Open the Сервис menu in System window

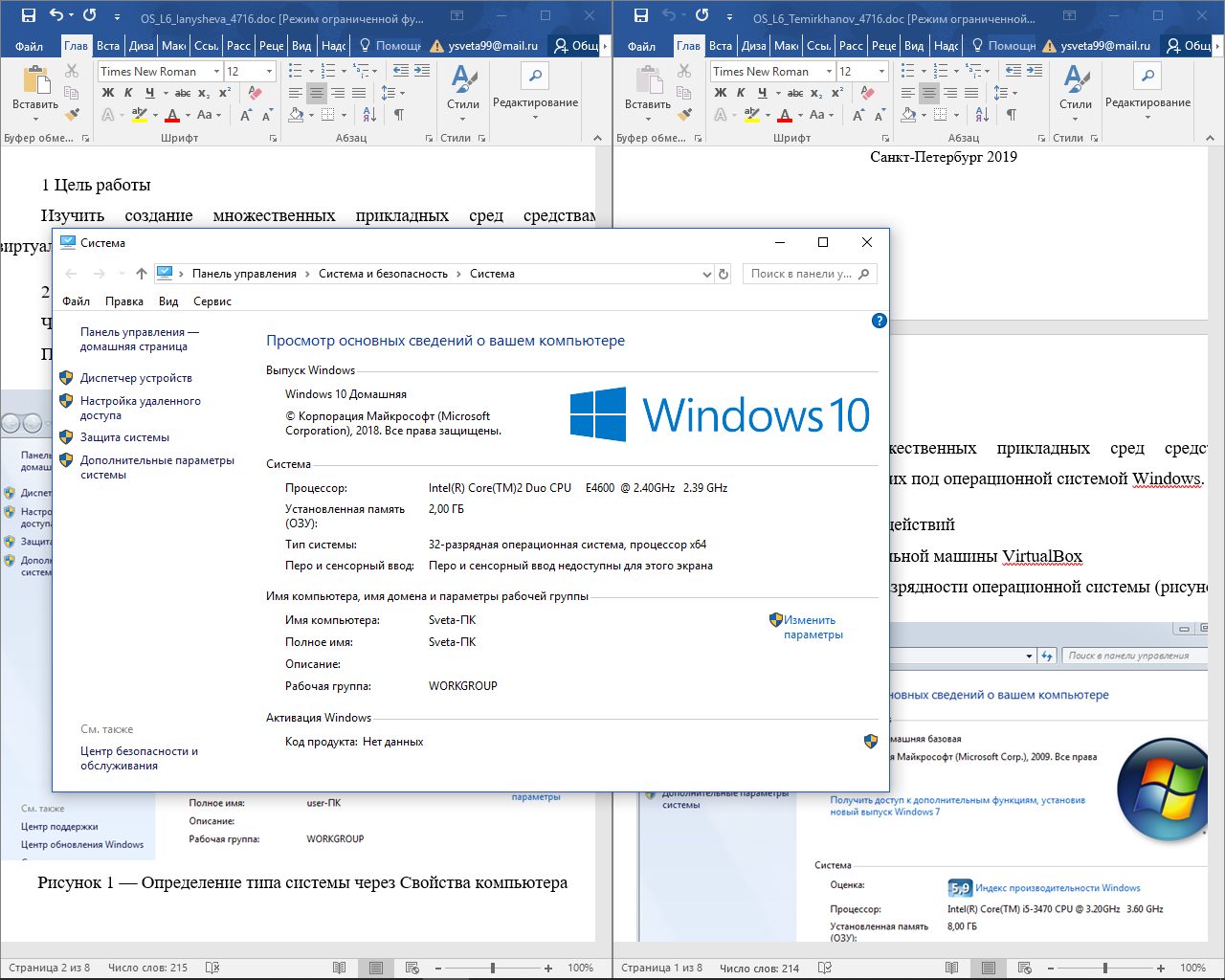pos(212,301)
